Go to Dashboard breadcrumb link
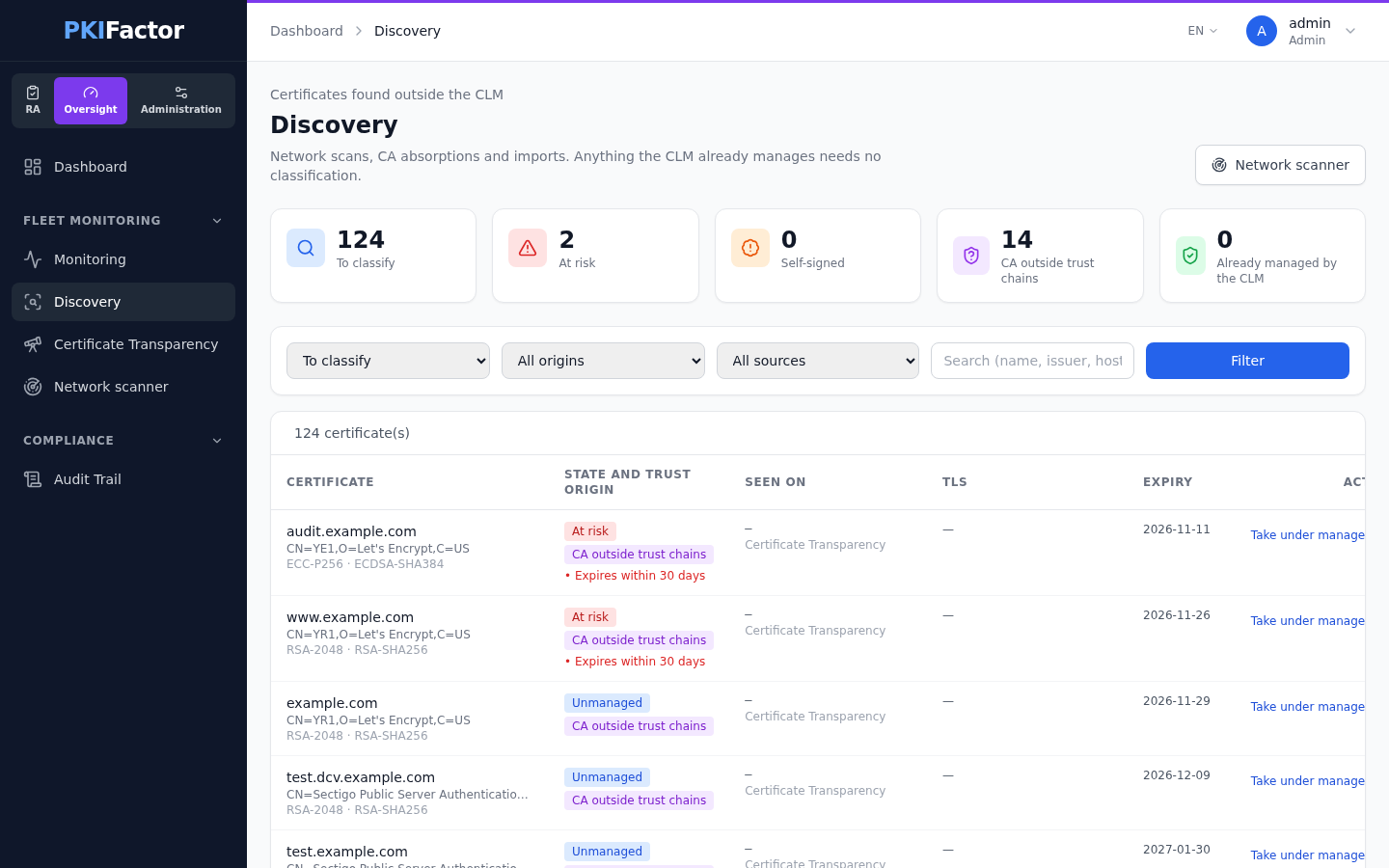Image resolution: width=1389 pixels, height=868 pixels. (307, 31)
